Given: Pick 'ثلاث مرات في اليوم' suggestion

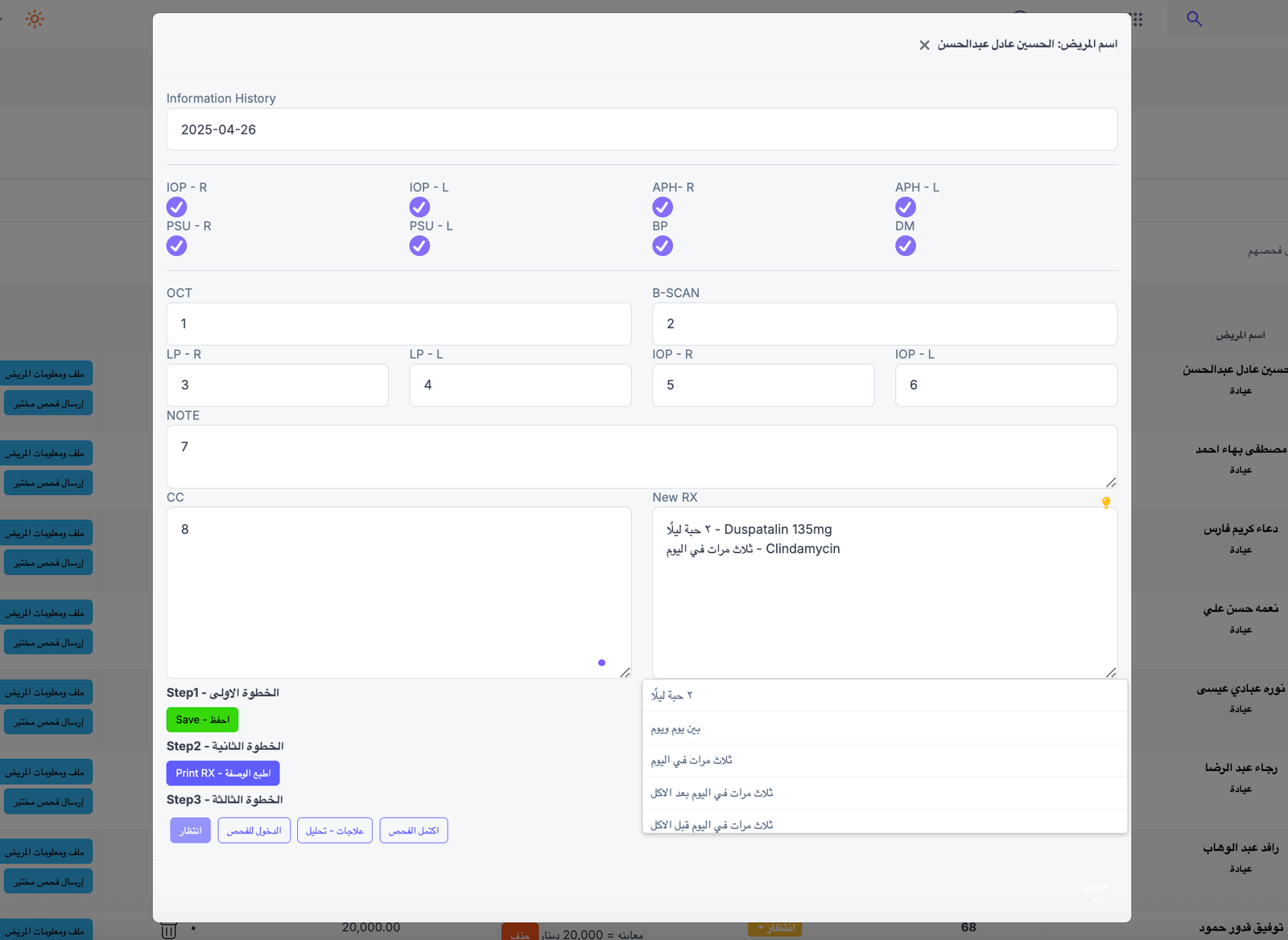Looking at the screenshot, I should tap(885, 761).
